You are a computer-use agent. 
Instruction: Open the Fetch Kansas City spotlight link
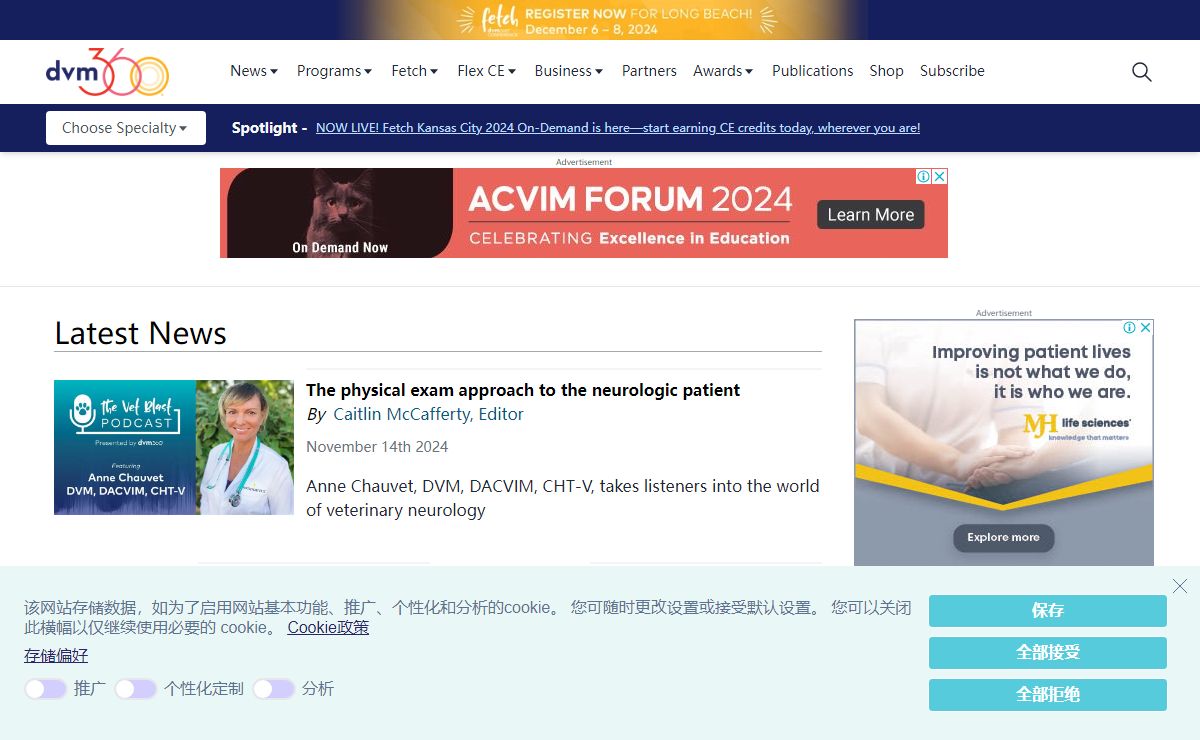(618, 128)
